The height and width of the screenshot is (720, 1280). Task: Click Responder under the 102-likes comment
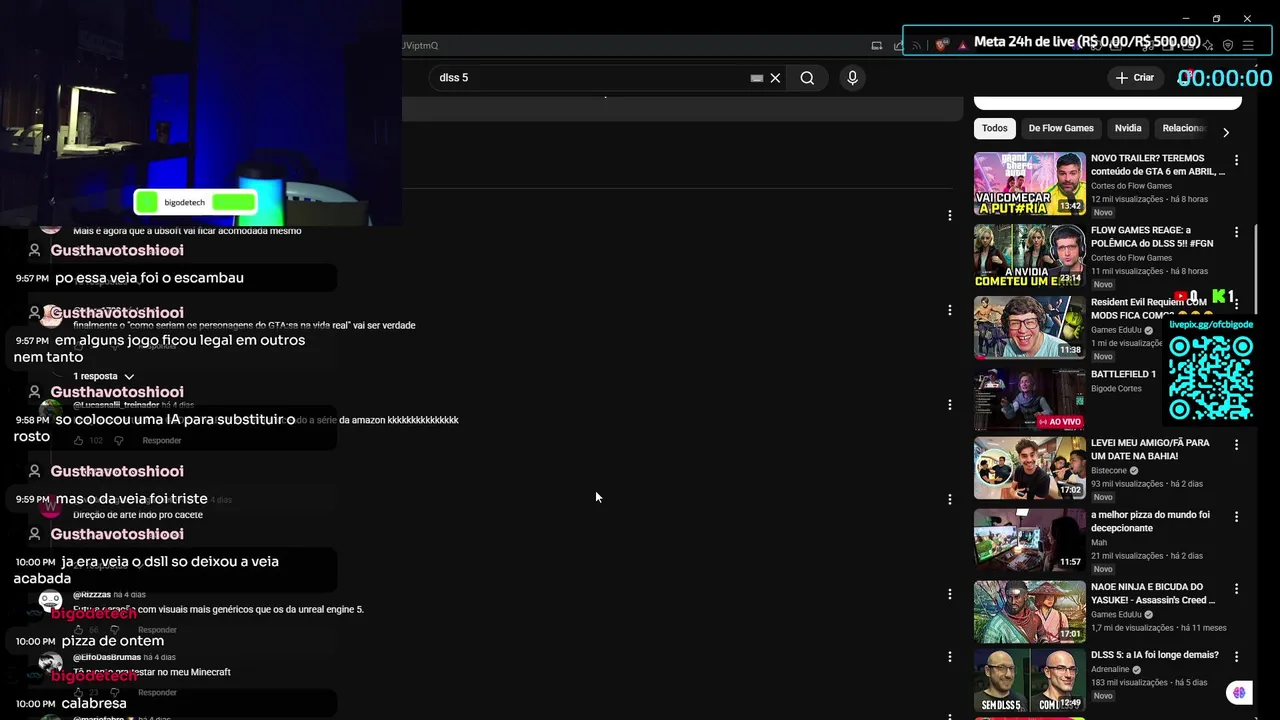(x=161, y=441)
